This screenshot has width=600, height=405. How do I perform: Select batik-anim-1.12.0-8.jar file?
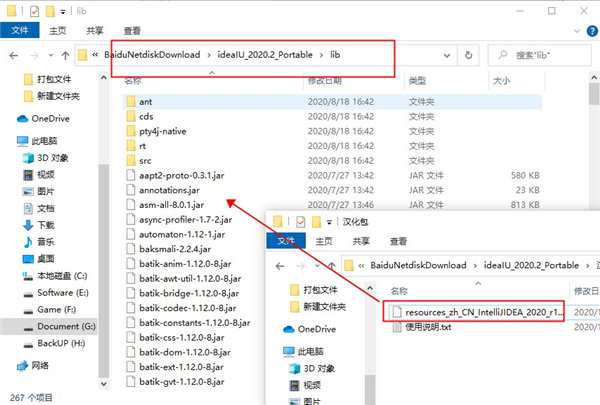click(185, 264)
